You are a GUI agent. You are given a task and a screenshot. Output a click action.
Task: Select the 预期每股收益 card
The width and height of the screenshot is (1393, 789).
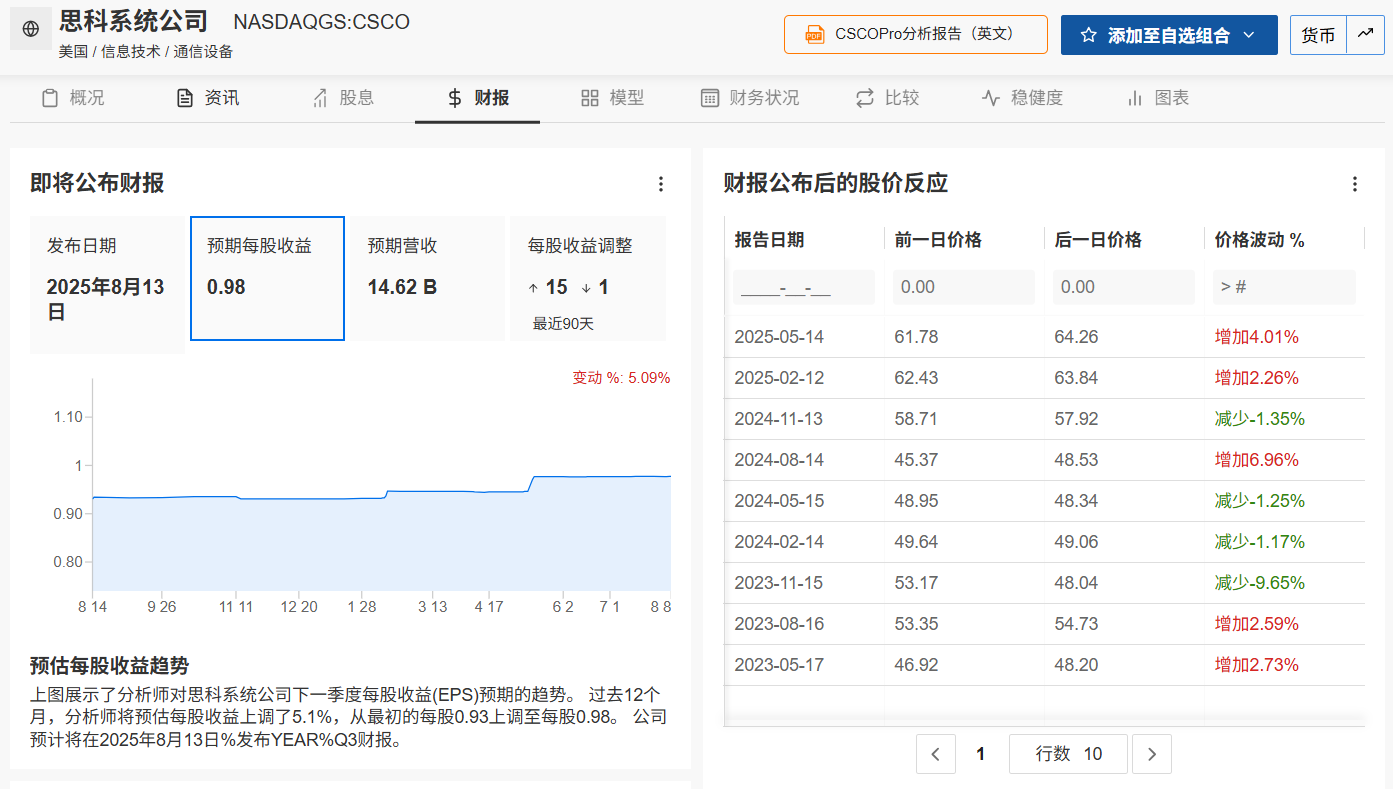(268, 278)
